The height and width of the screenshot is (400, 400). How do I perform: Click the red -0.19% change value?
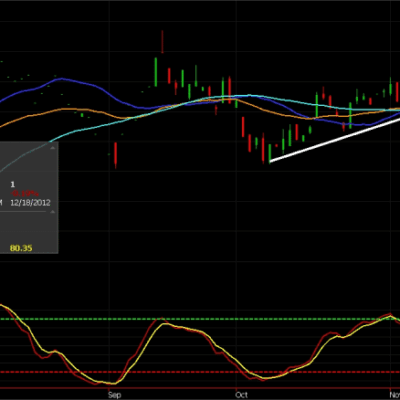[x=25, y=194]
